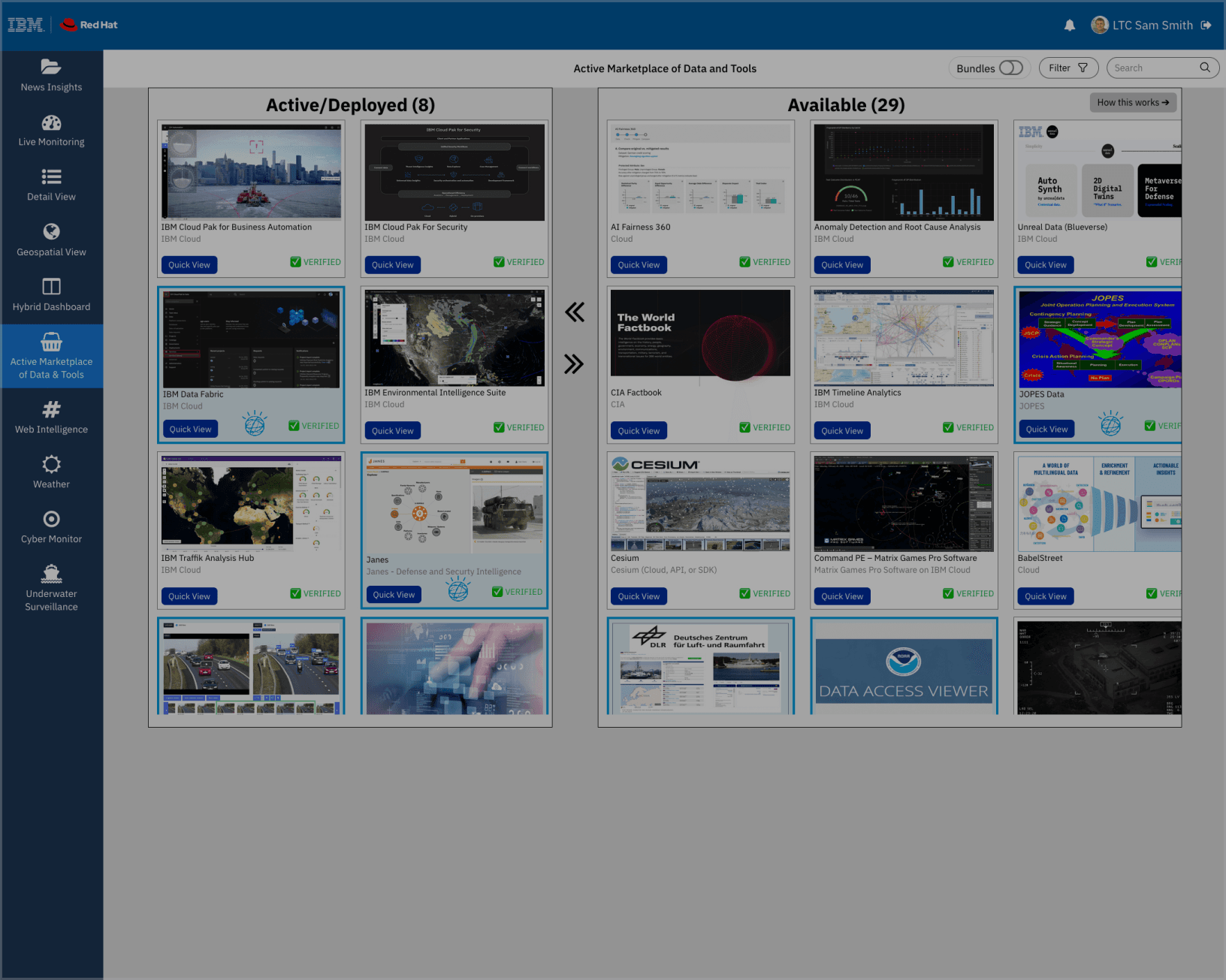Viewport: 1226px width, 980px height.
Task: Click the logout icon next to LTC Sam Smith
Action: tap(1206, 26)
